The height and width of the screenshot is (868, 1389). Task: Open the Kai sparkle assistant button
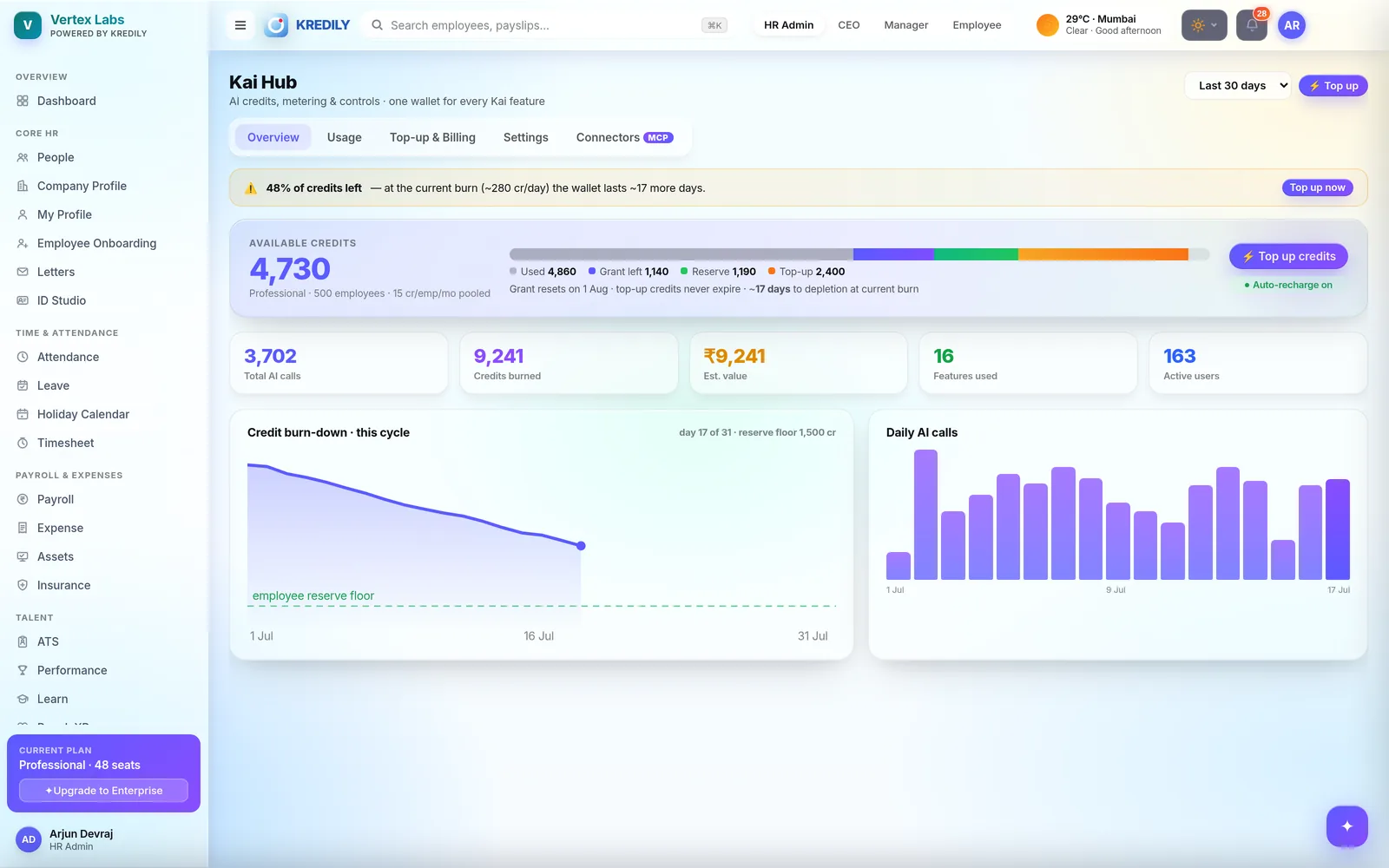[x=1347, y=826]
